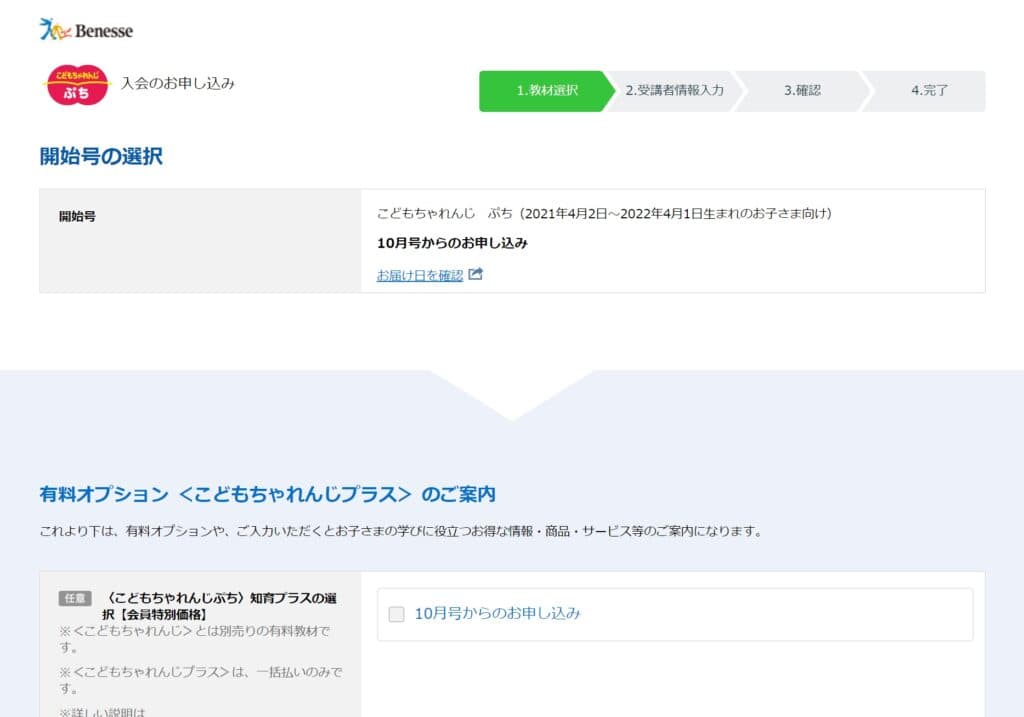Jump to step 3.確認
The height and width of the screenshot is (717, 1024).
pyautogui.click(x=802, y=91)
